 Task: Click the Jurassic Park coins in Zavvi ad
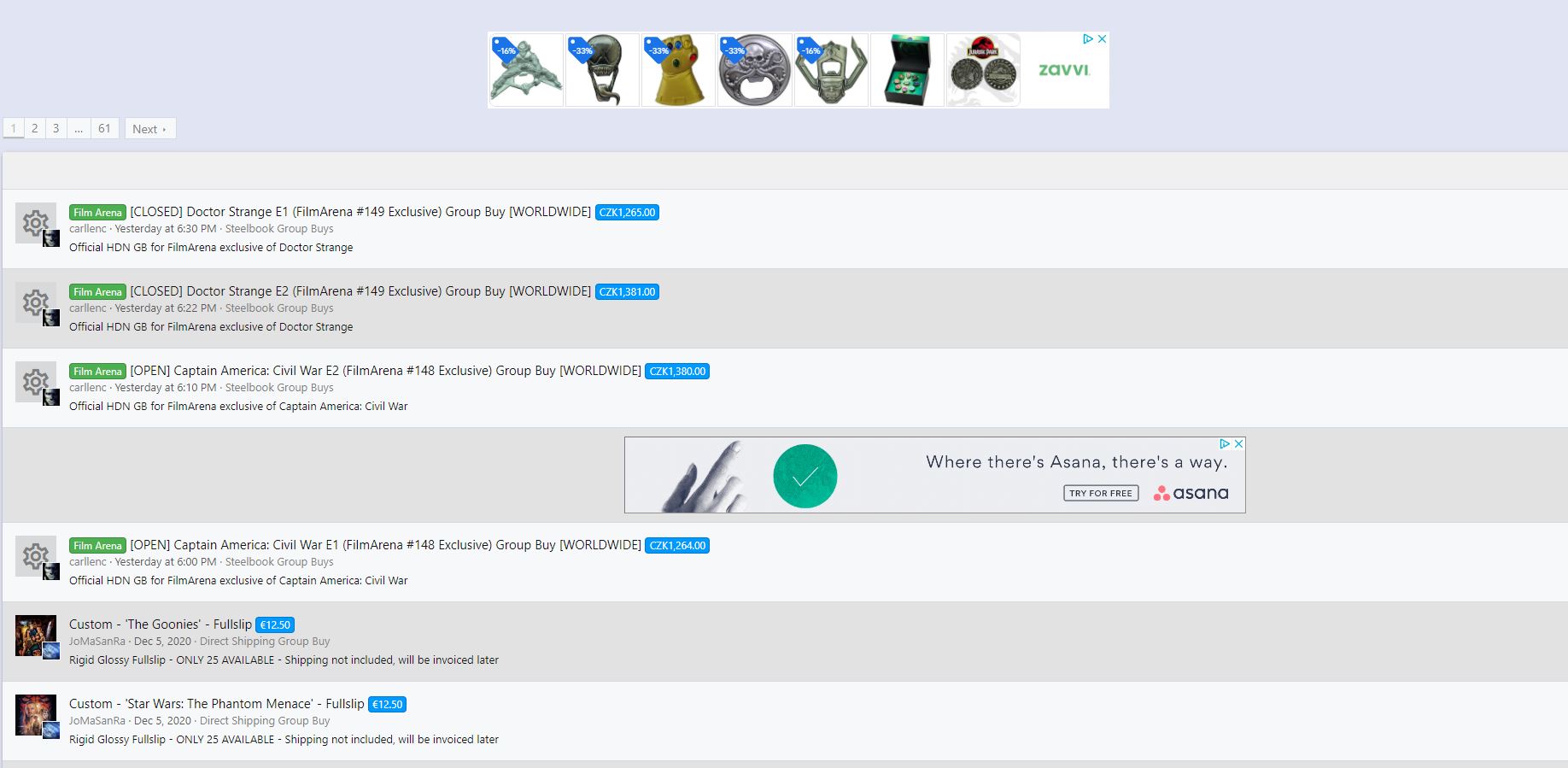tap(983, 70)
